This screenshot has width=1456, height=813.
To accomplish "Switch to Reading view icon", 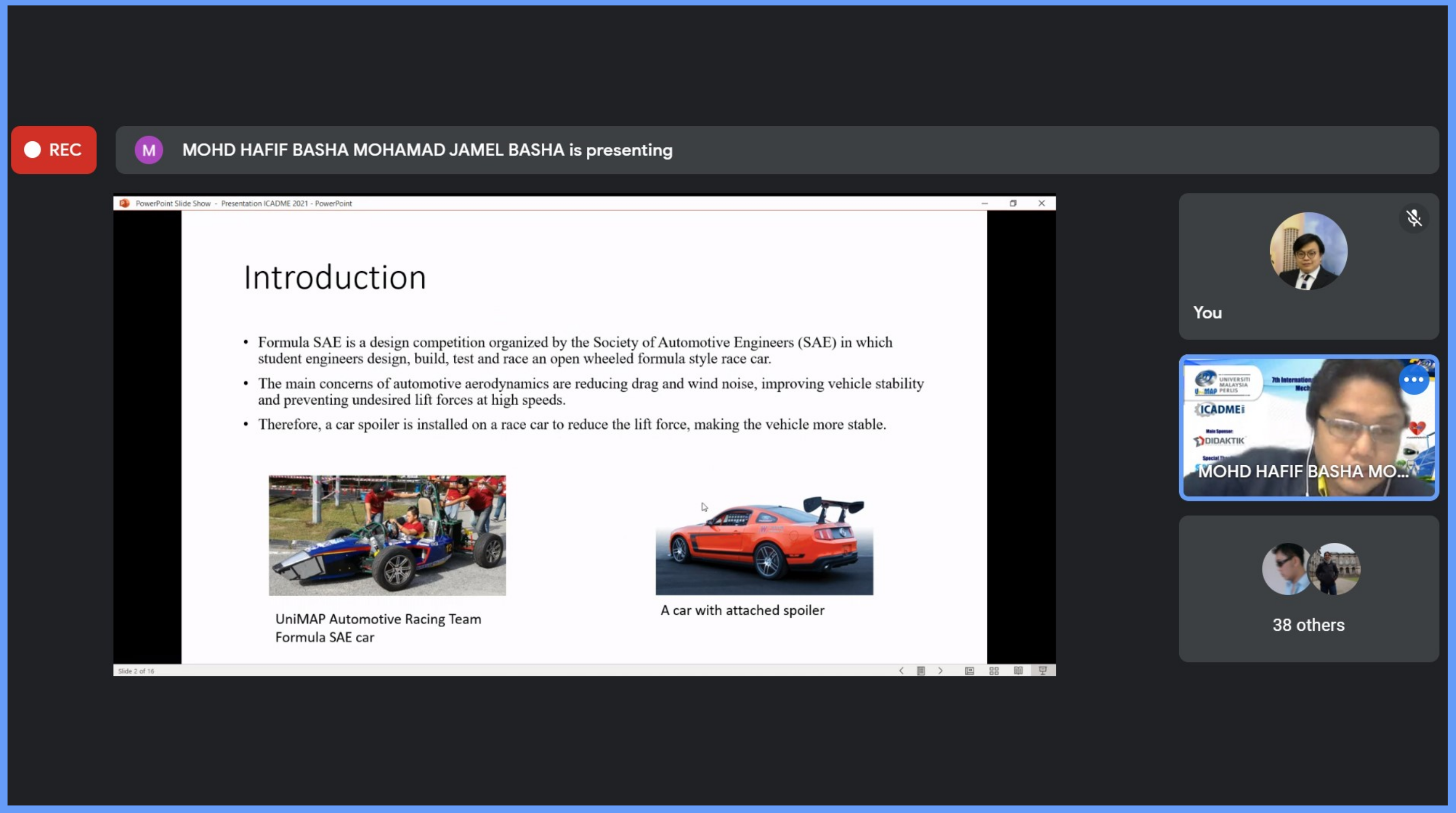I will pos(1018,671).
